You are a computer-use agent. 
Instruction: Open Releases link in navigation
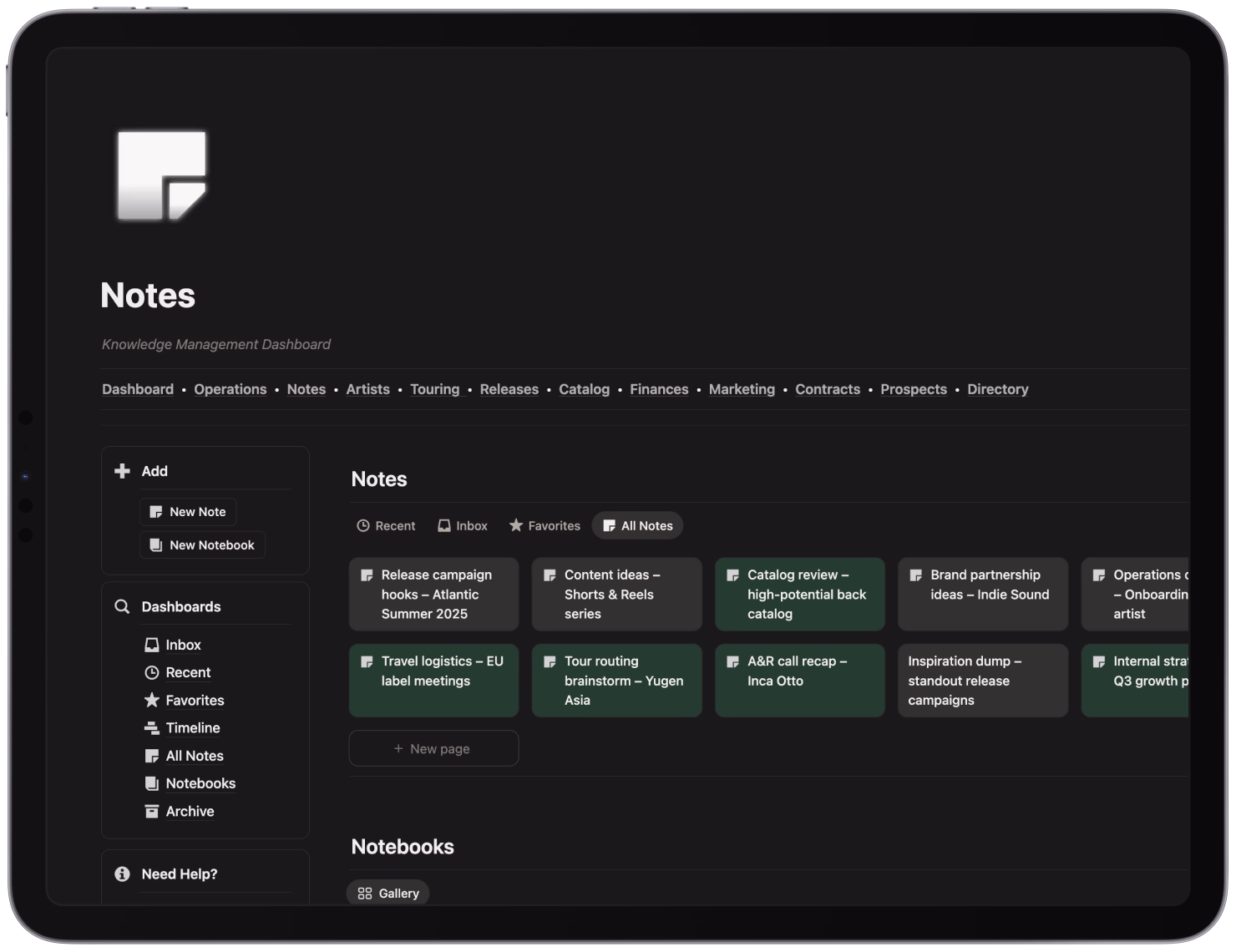click(x=509, y=389)
